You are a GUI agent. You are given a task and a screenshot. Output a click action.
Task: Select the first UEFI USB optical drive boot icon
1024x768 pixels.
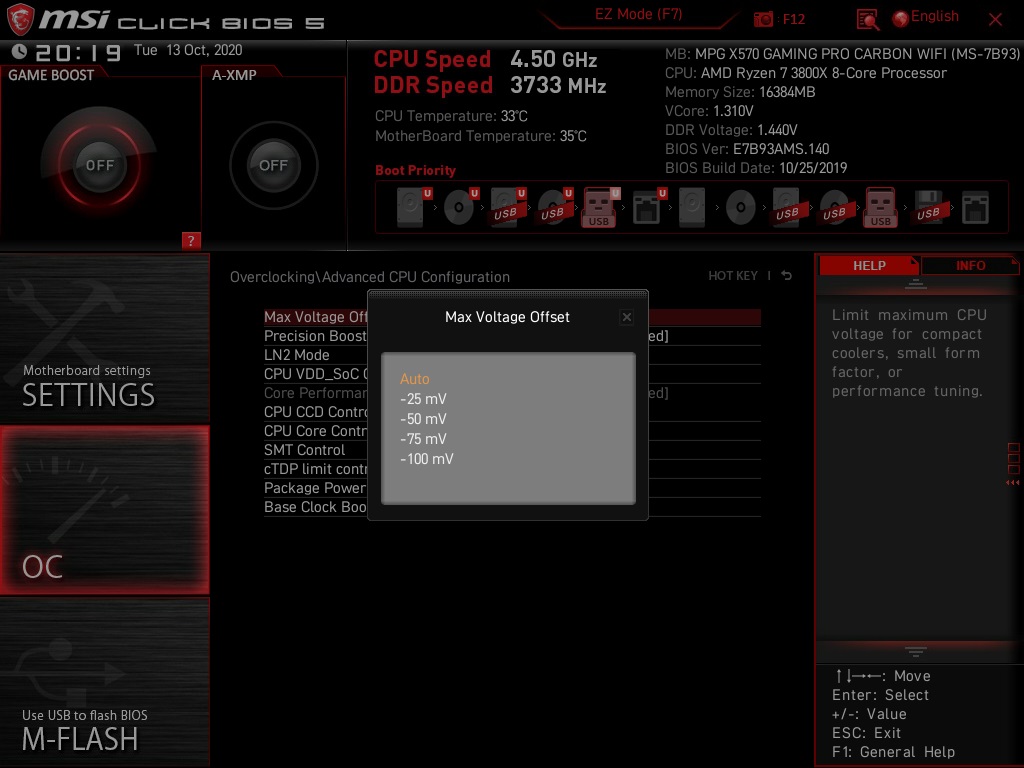click(555, 207)
